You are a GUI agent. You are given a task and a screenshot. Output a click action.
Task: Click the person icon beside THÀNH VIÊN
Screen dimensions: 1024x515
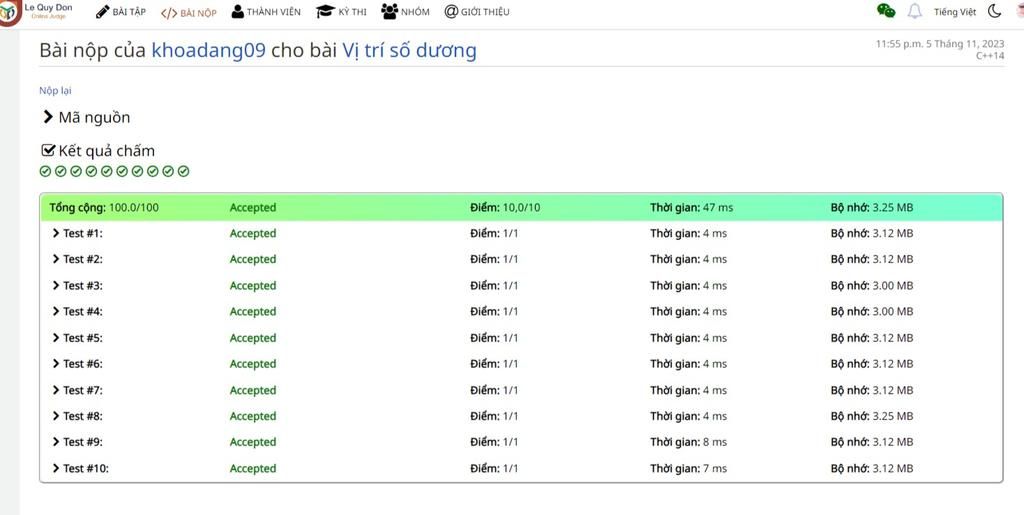238,11
